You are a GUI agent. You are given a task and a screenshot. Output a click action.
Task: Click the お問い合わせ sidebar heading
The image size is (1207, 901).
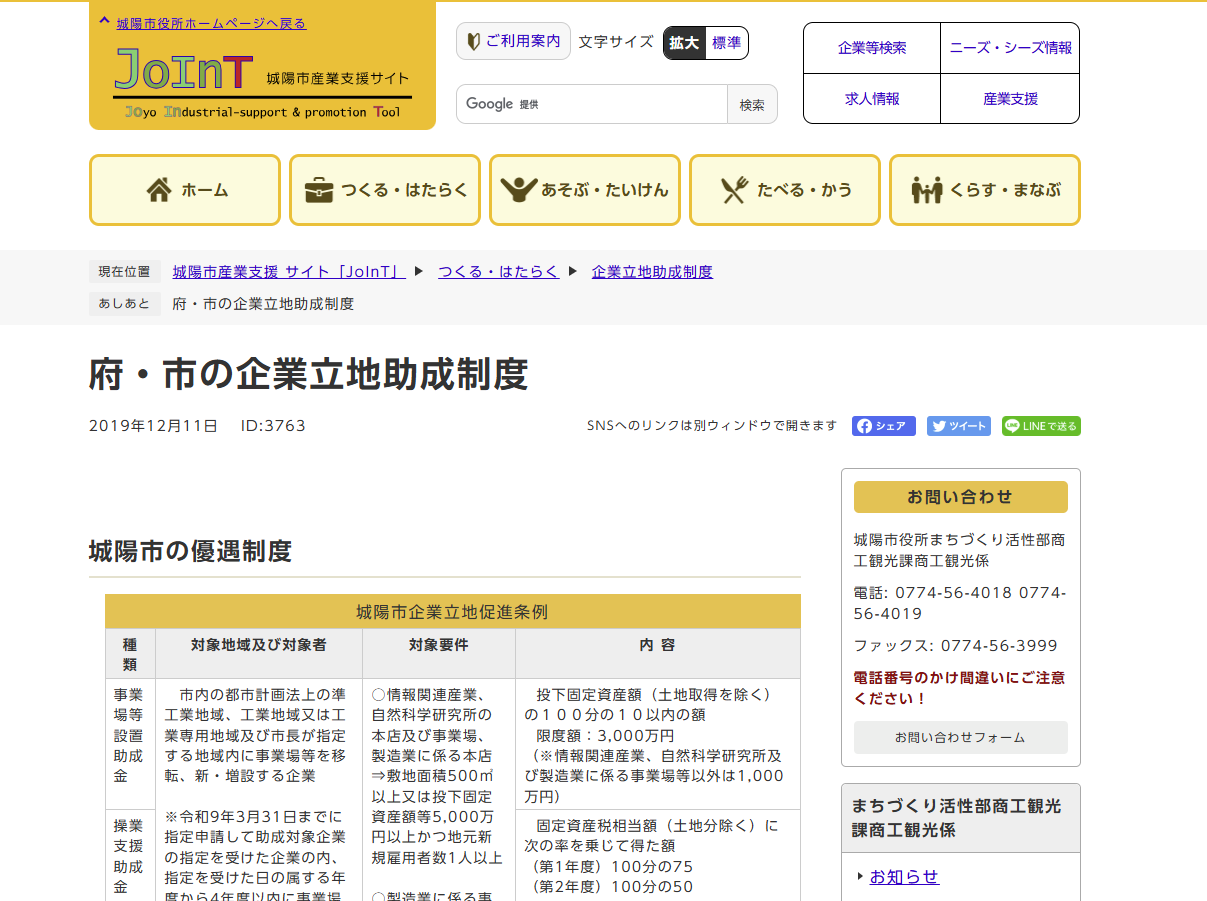pos(960,497)
